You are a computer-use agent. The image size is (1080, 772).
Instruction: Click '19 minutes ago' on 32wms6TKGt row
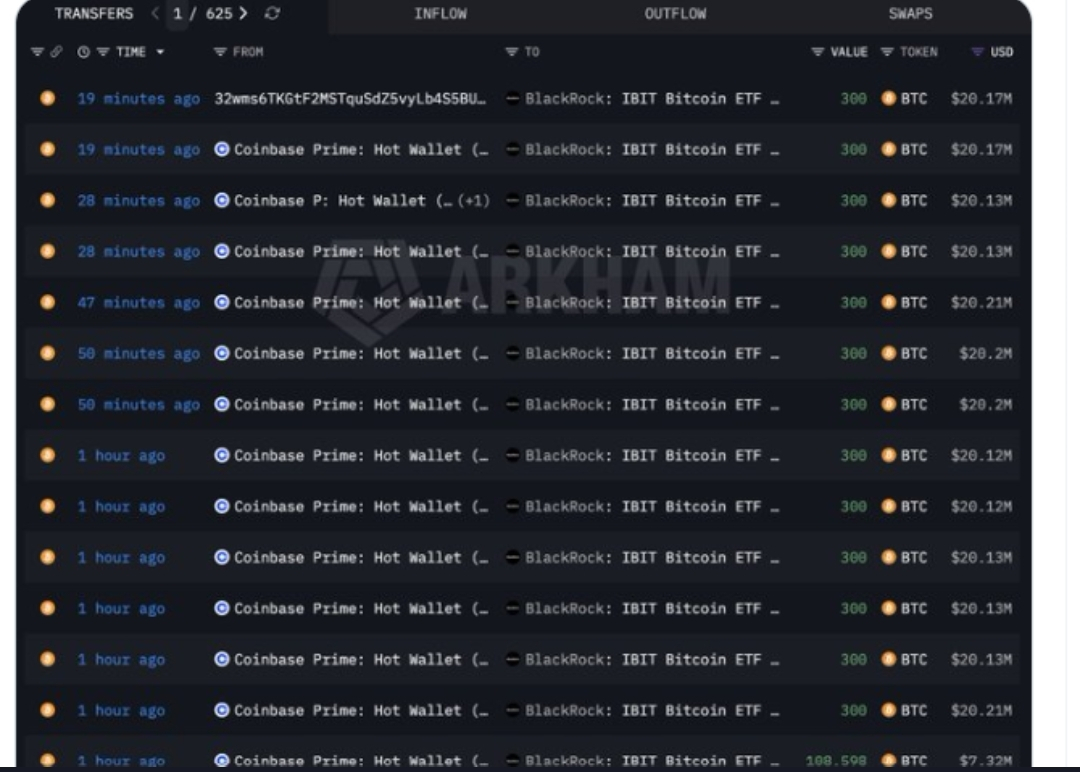coord(138,98)
